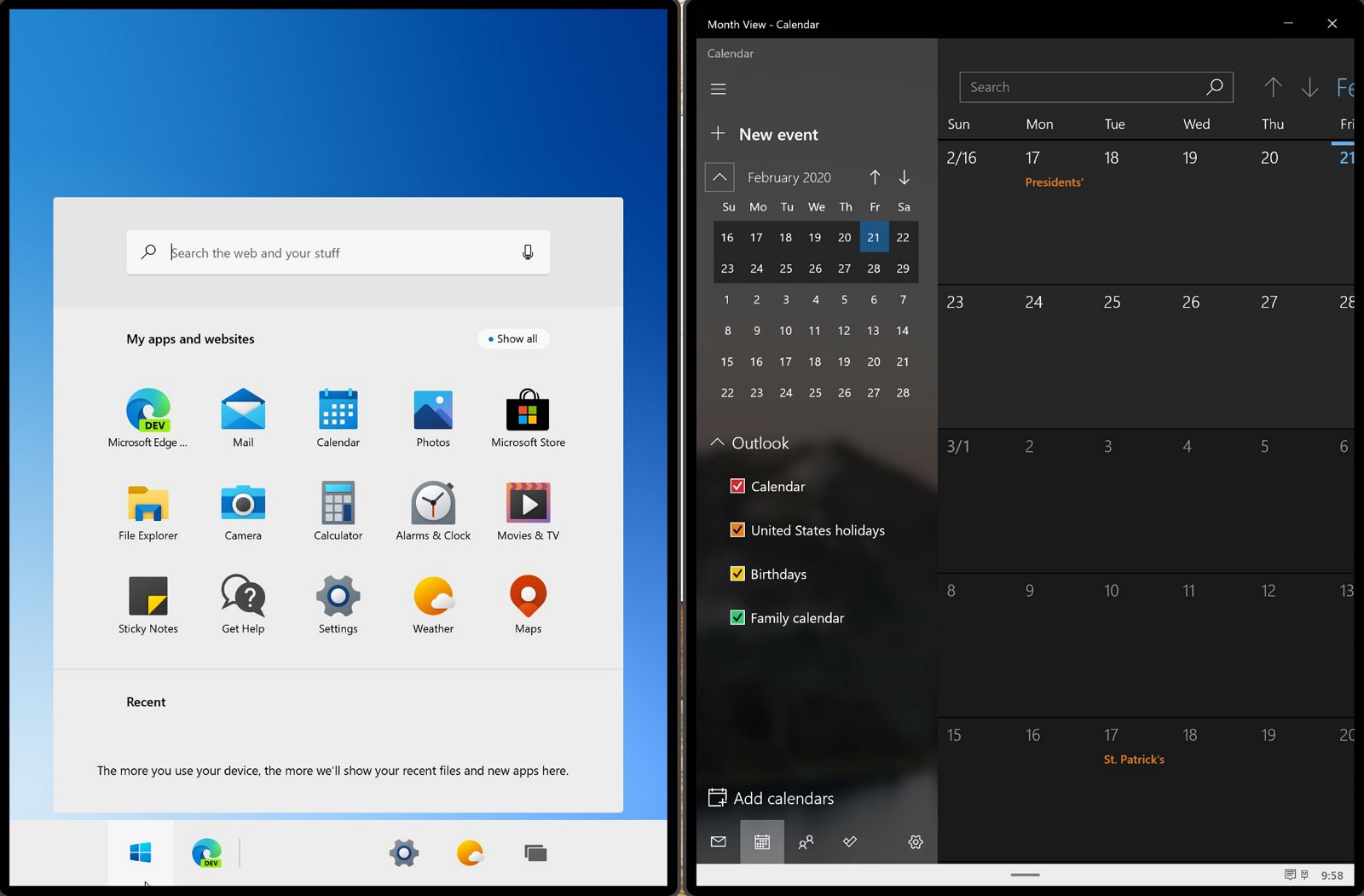The image size is (1364, 896).
Task: Open the Calculator app
Action: tap(338, 503)
